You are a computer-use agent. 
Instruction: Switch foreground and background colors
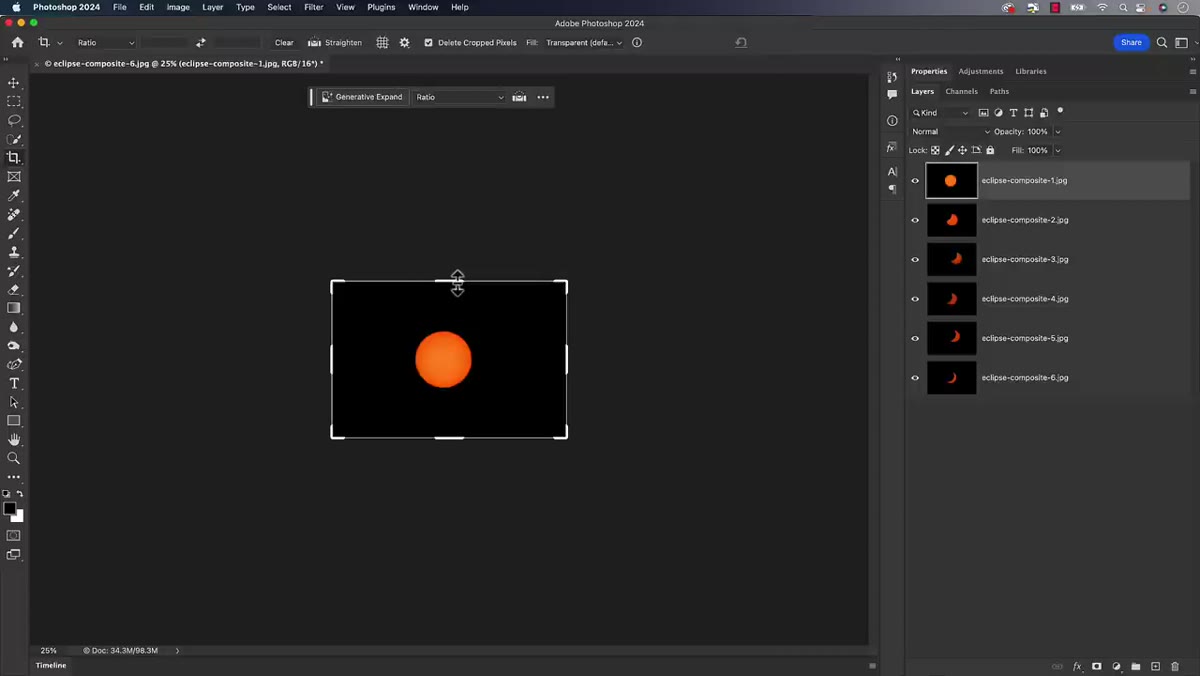tap(19, 494)
